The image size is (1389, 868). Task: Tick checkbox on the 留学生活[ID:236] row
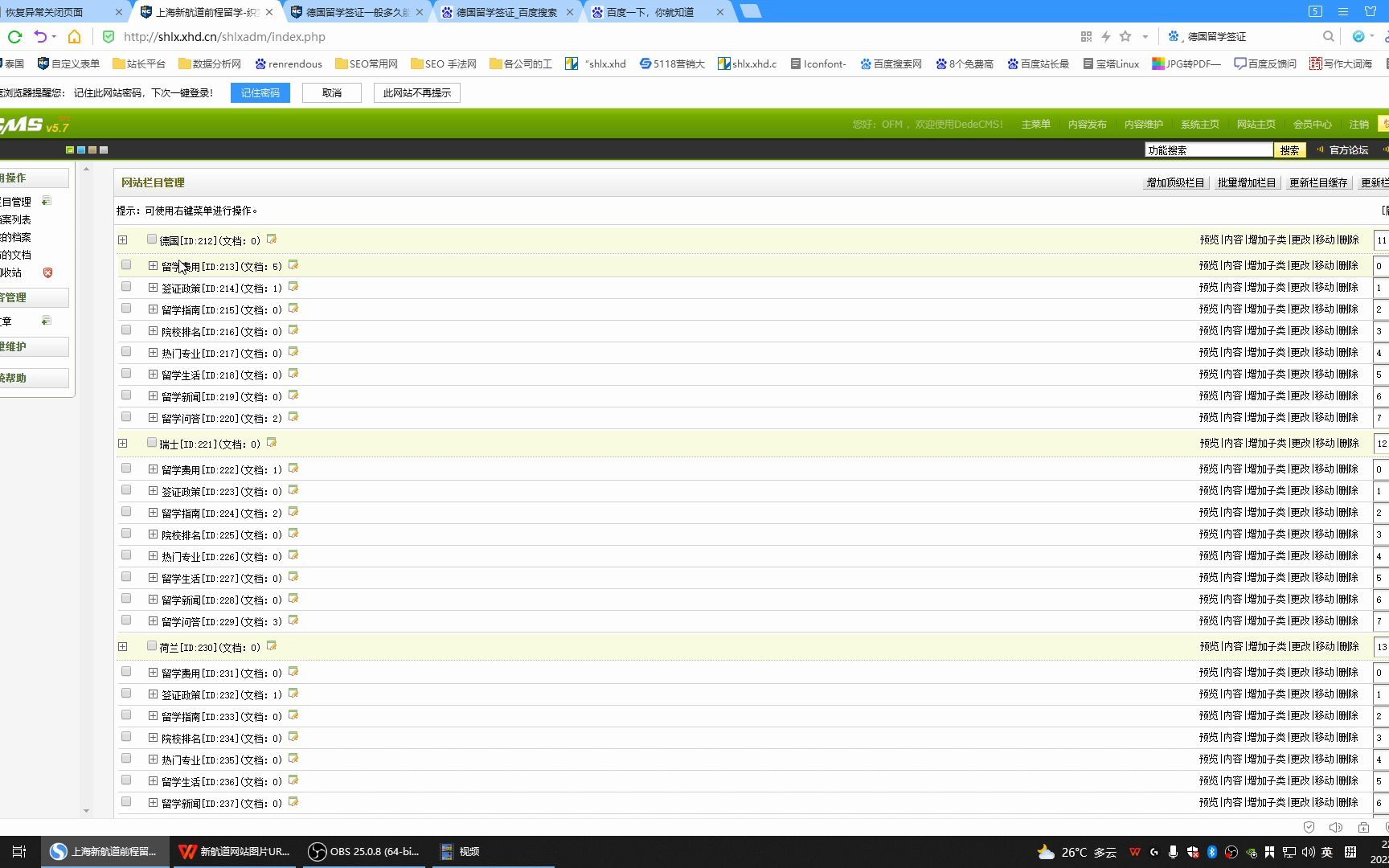tap(126, 780)
